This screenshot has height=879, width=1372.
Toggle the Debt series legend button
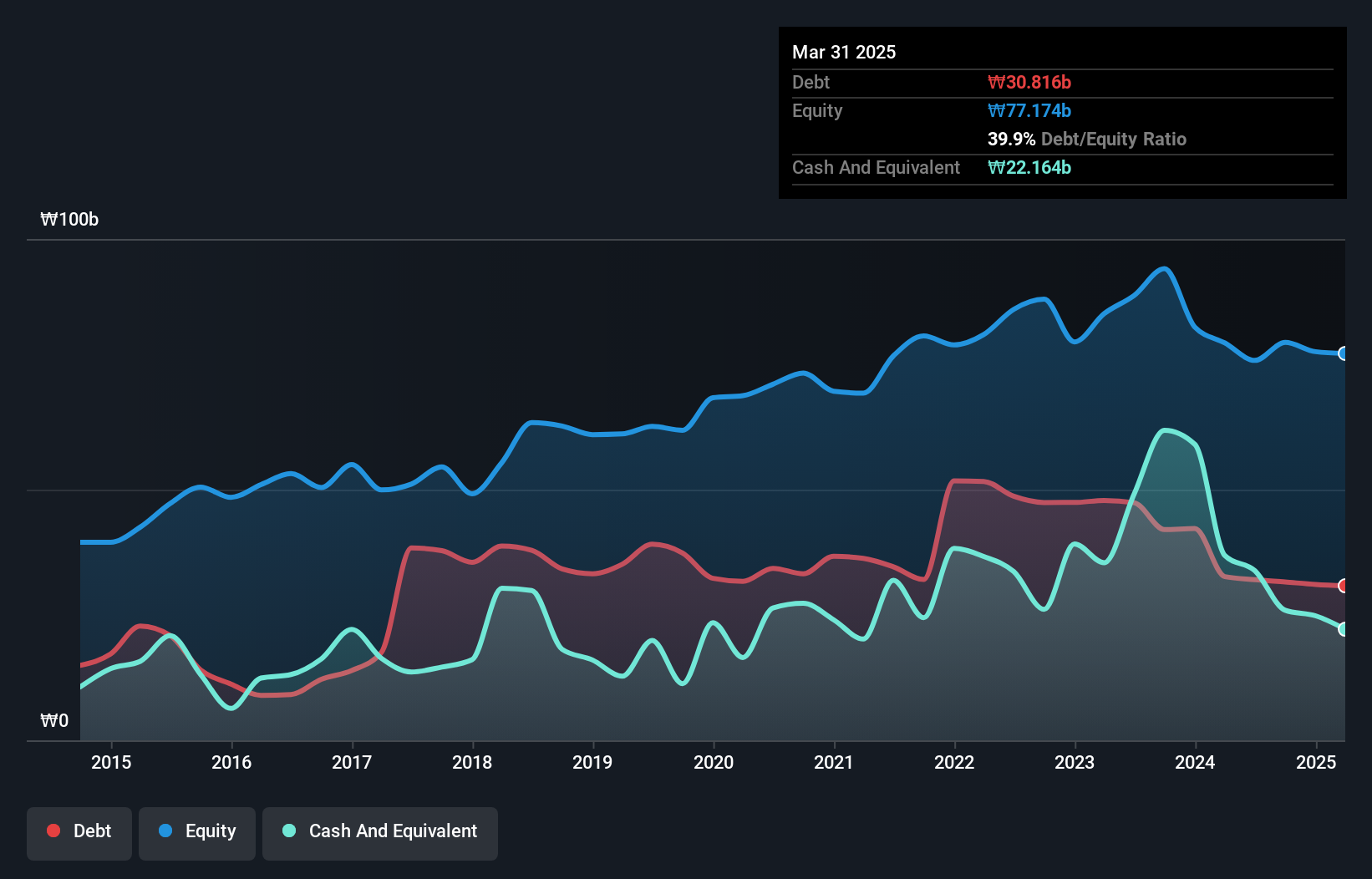point(79,833)
